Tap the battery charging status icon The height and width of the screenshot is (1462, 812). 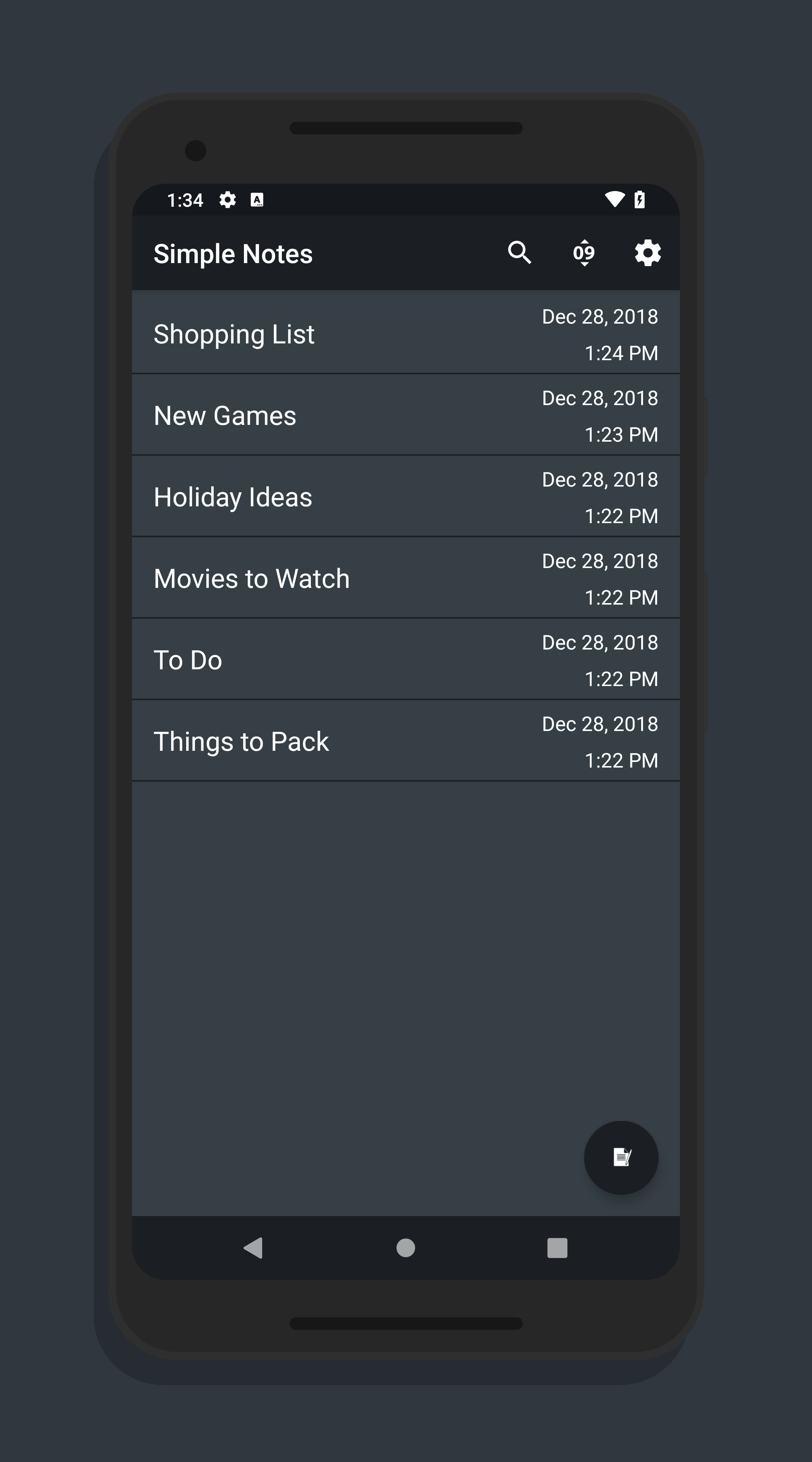pyautogui.click(x=640, y=199)
